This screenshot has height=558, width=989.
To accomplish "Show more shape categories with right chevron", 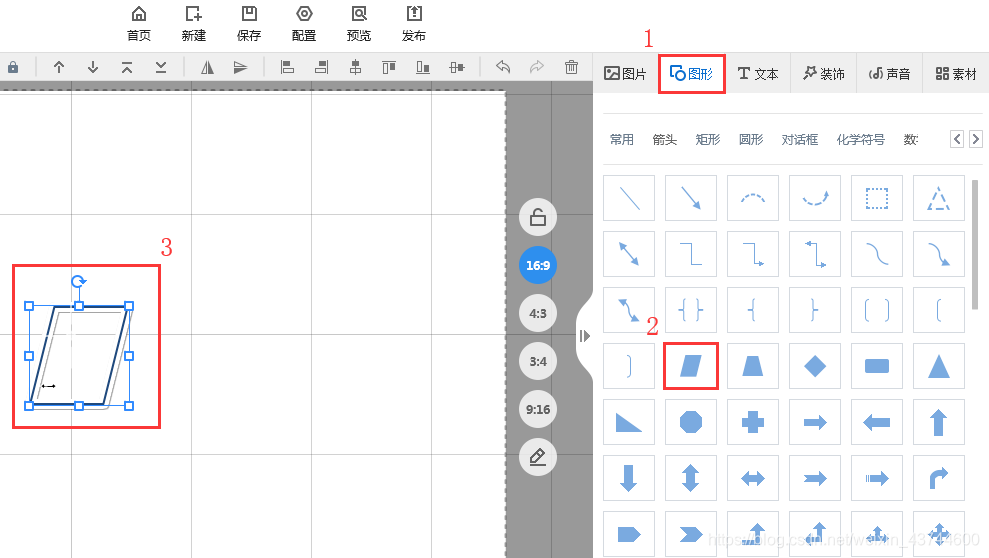I will (x=976, y=139).
